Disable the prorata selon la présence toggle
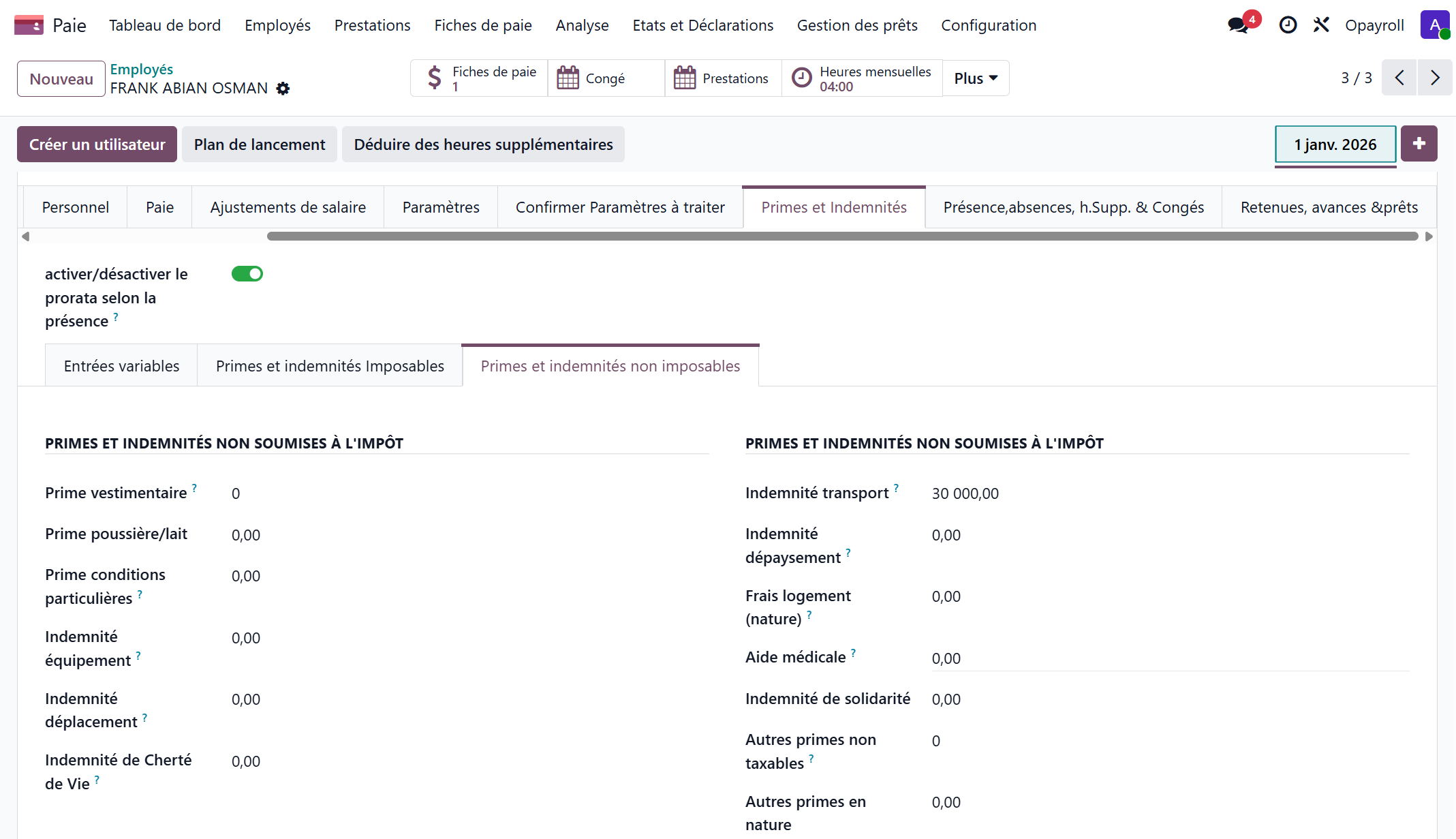This screenshot has height=839, width=1456. [x=247, y=274]
